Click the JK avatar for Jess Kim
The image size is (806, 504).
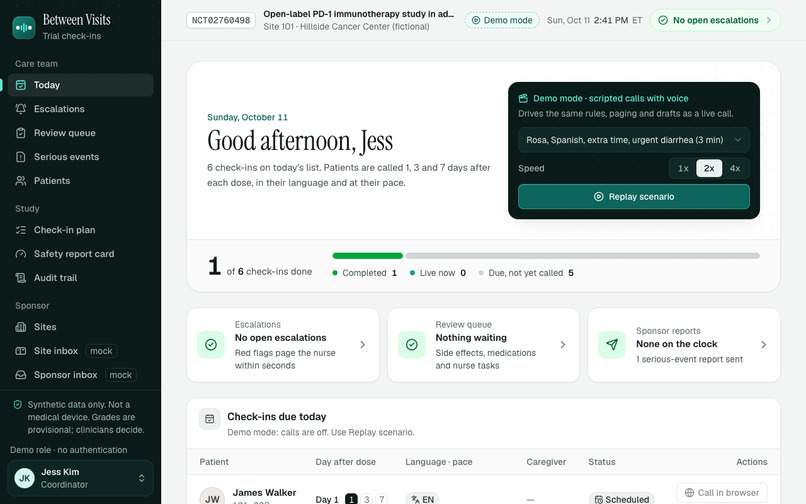click(x=25, y=478)
